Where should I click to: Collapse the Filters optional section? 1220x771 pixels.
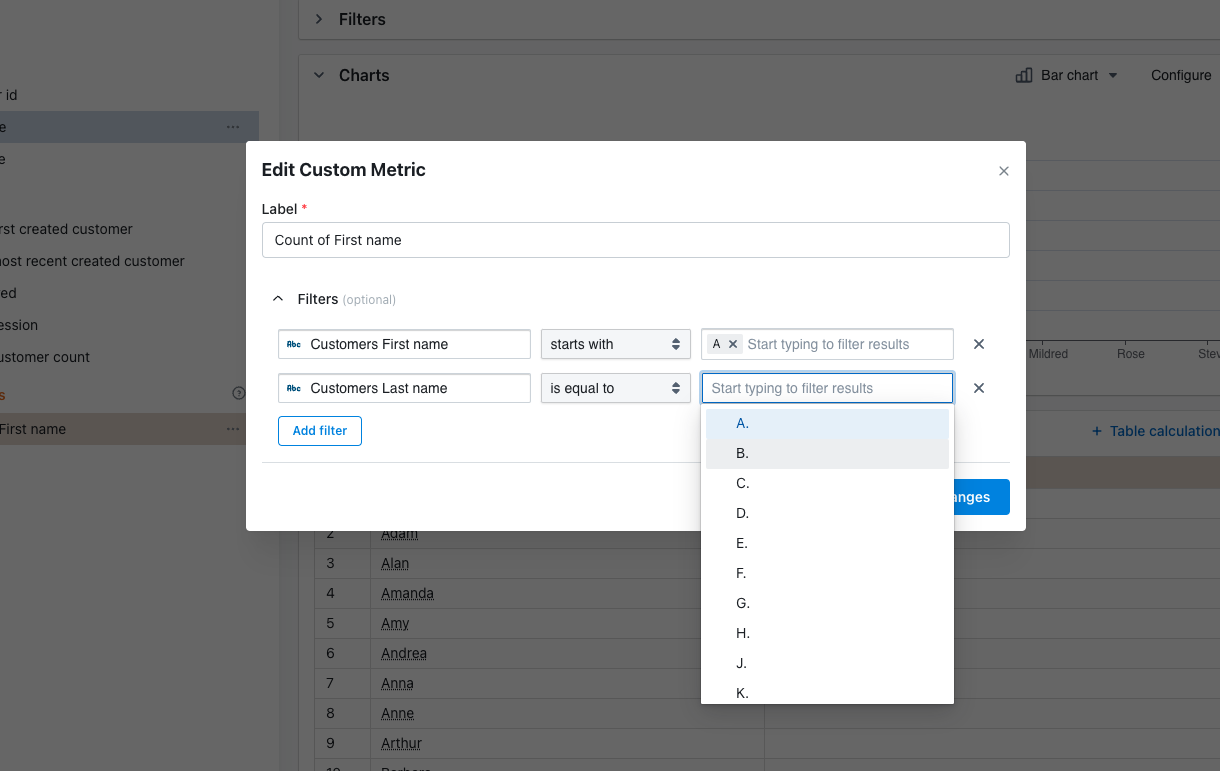point(278,299)
